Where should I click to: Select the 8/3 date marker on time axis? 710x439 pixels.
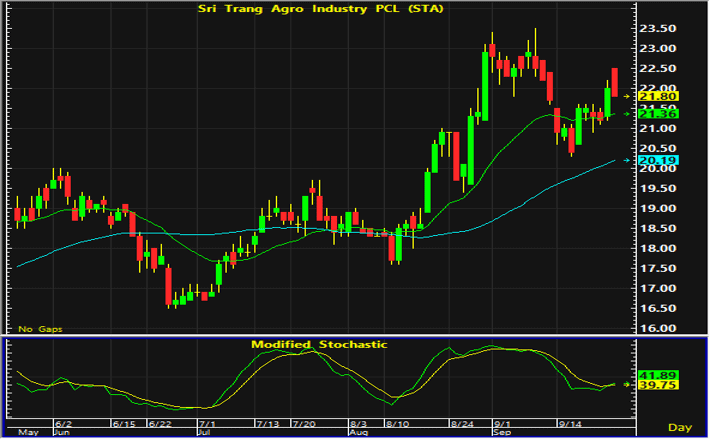[359, 424]
